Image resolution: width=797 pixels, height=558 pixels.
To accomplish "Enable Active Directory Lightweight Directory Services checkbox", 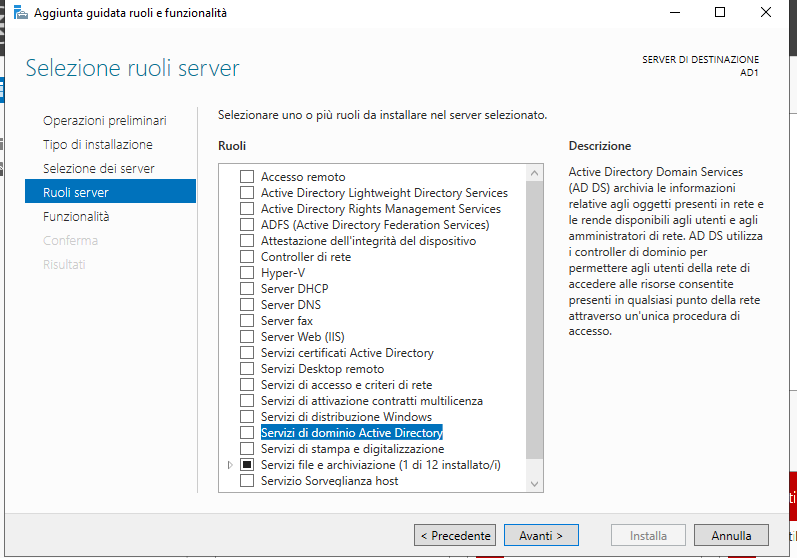I will [x=247, y=193].
